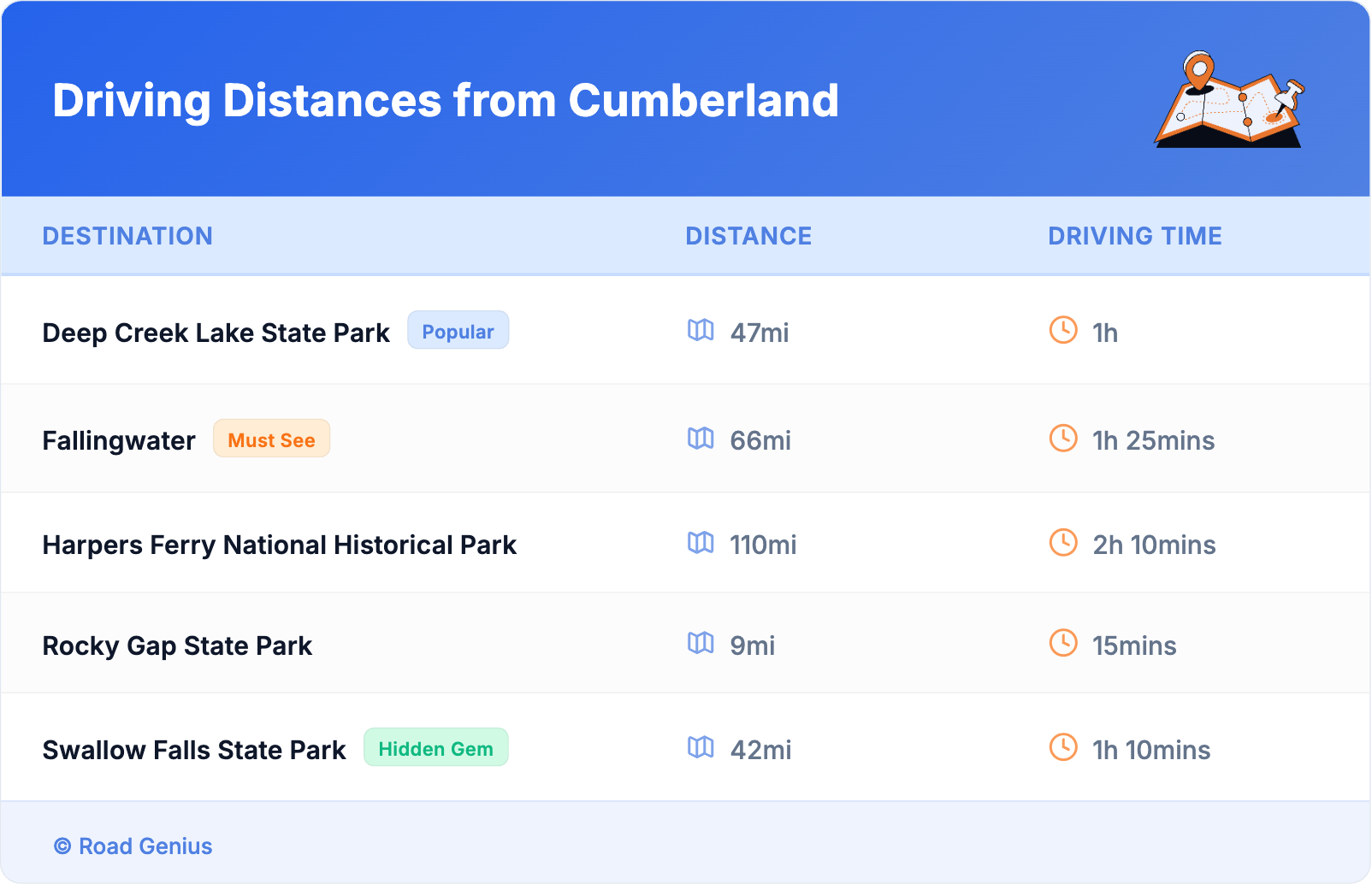This screenshot has height=884, width=1372.
Task: Click the map icon beside 110mi
Action: click(x=701, y=543)
